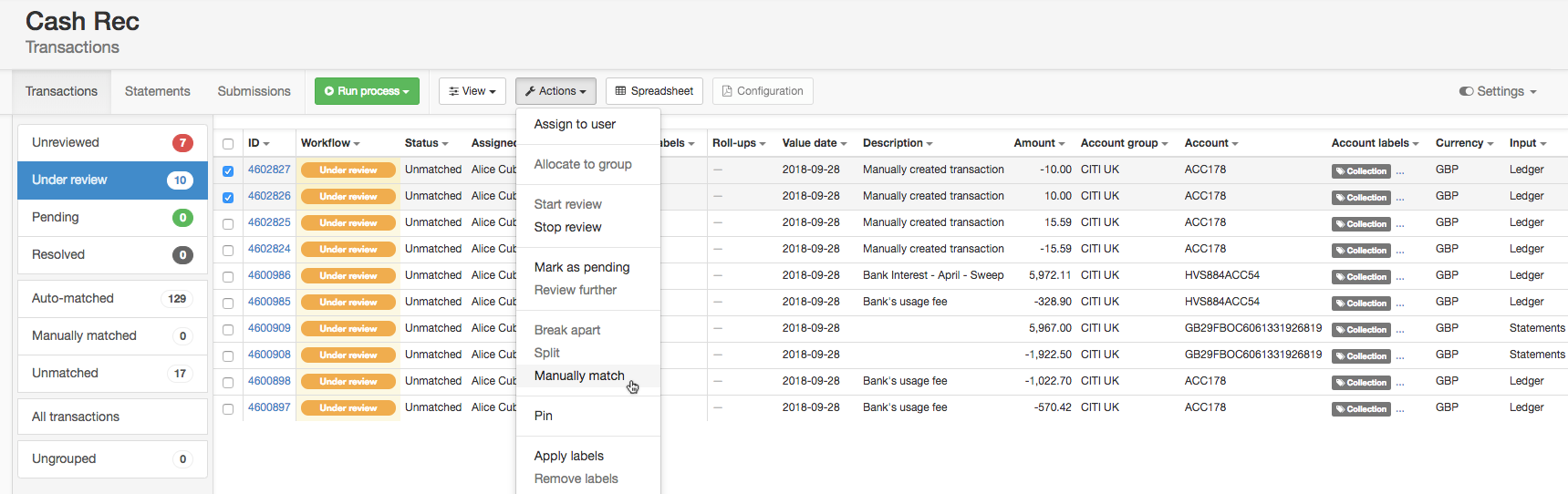1568x494 pixels.
Task: Open the Settings dropdown
Action: (x=1498, y=91)
